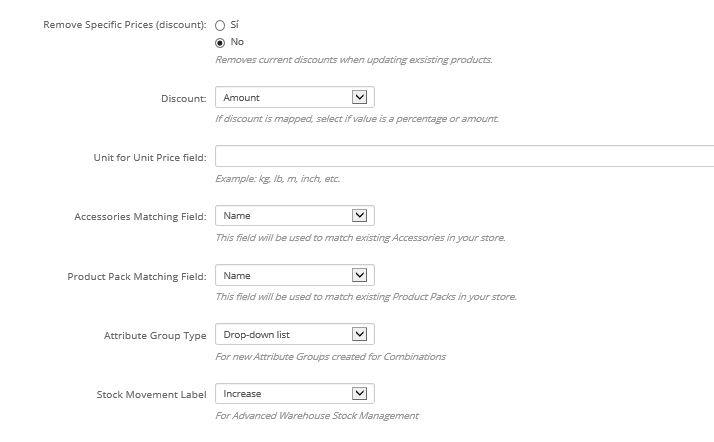
Task: Open Accessories Matching Field dropdown
Action: point(295,216)
